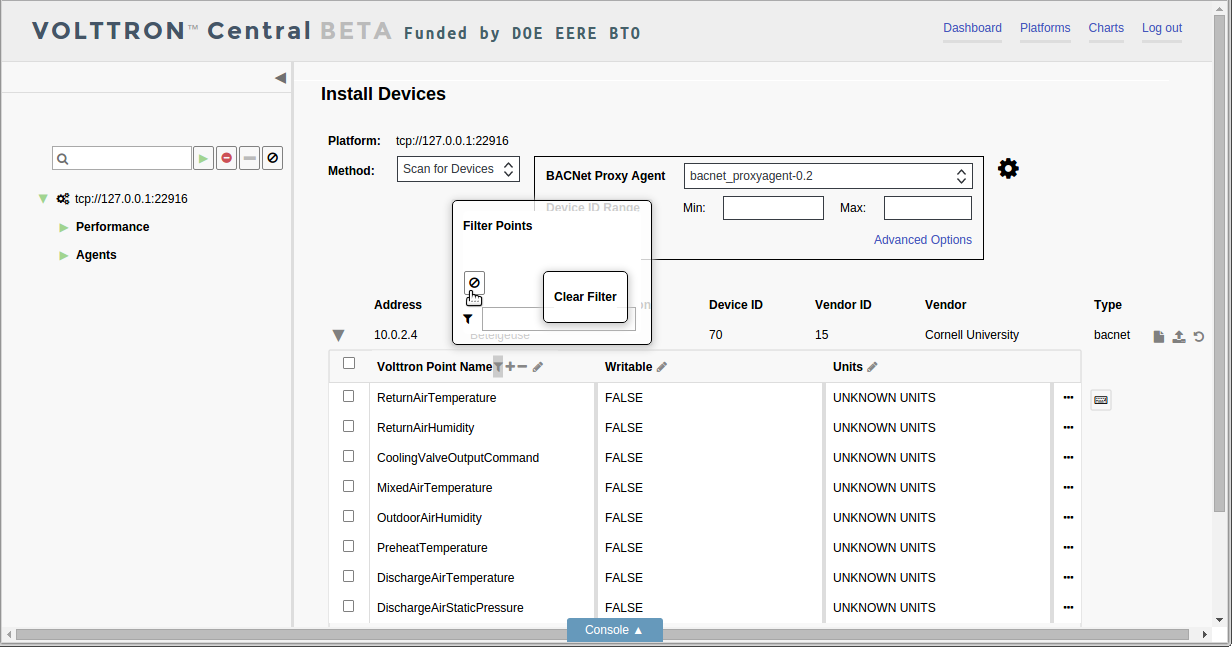The image size is (1232, 647).
Task: Click Device ID Min input field
Action: point(773,208)
